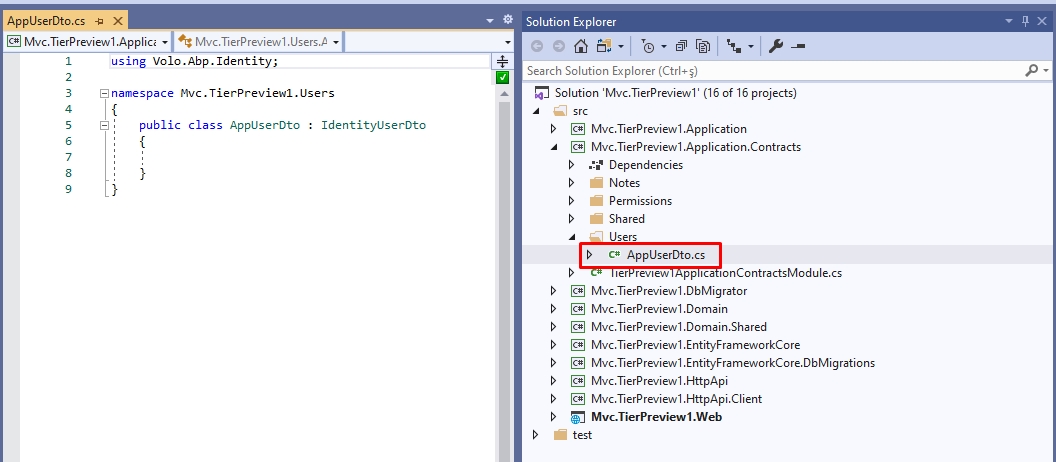
Task: Select the AppUserDto.cs editor tab
Action: [x=46, y=21]
